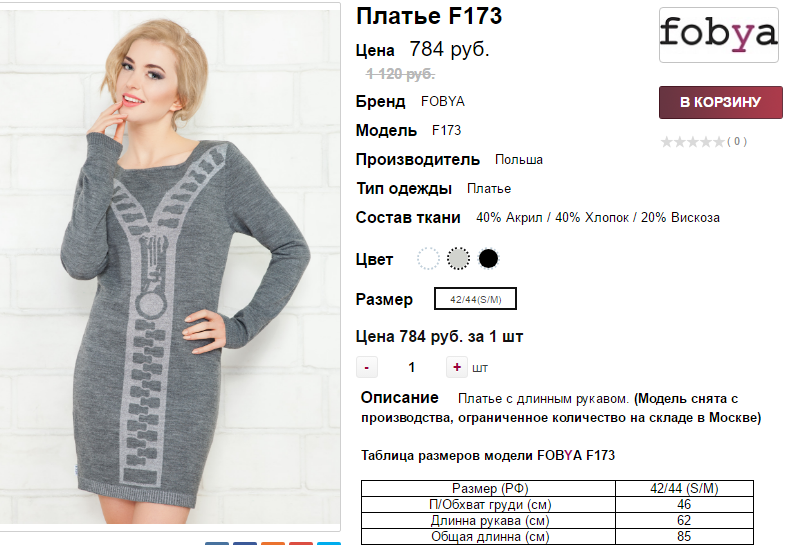
Task: Focus the quantity field showing 1
Action: point(412,367)
